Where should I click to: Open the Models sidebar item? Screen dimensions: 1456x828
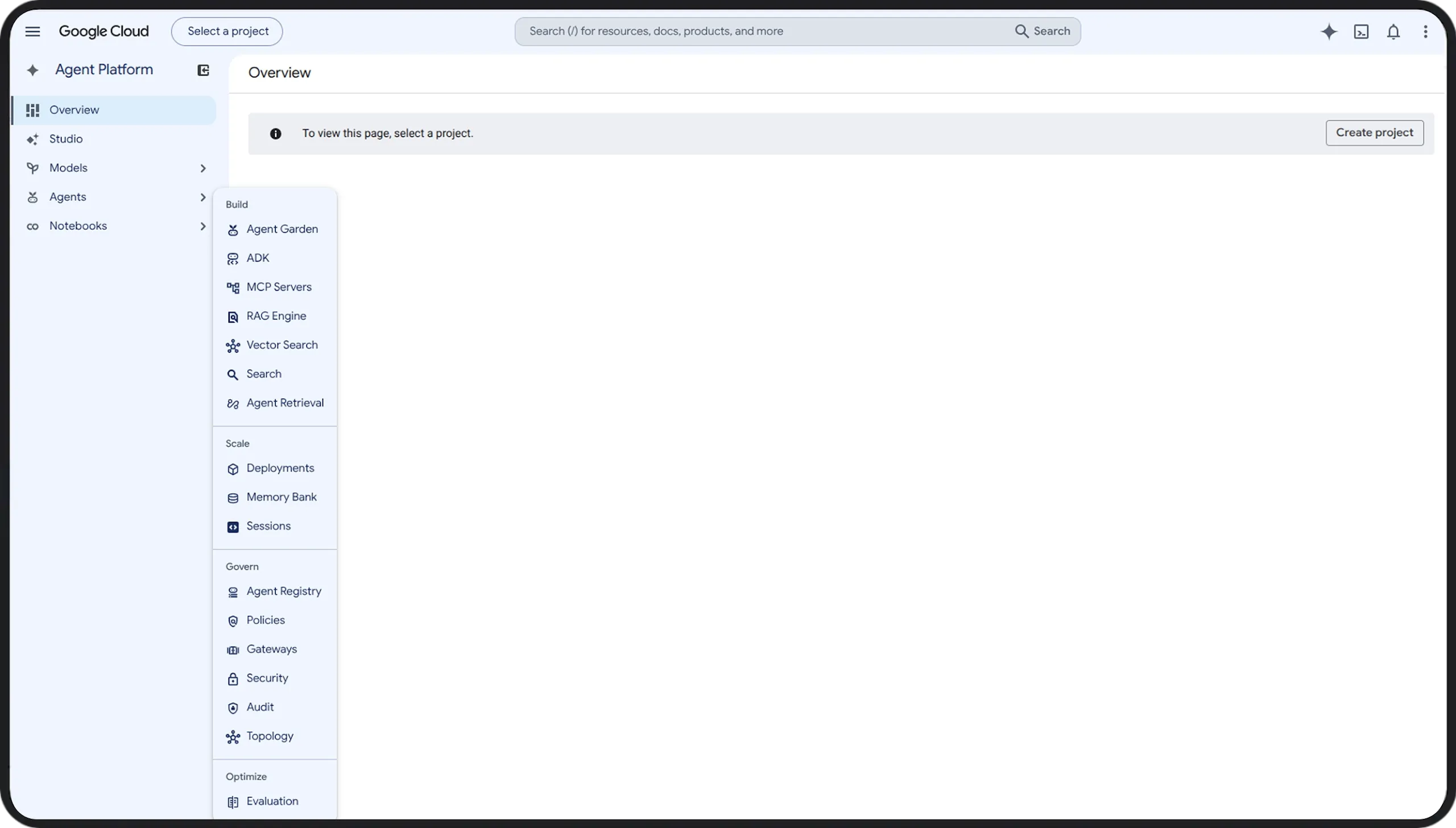68,168
